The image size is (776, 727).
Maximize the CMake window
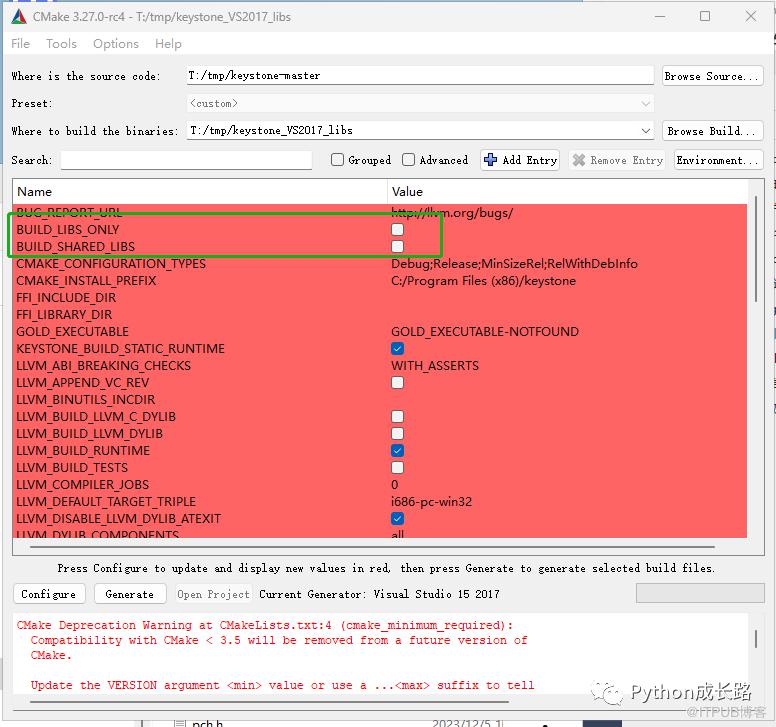(705, 16)
